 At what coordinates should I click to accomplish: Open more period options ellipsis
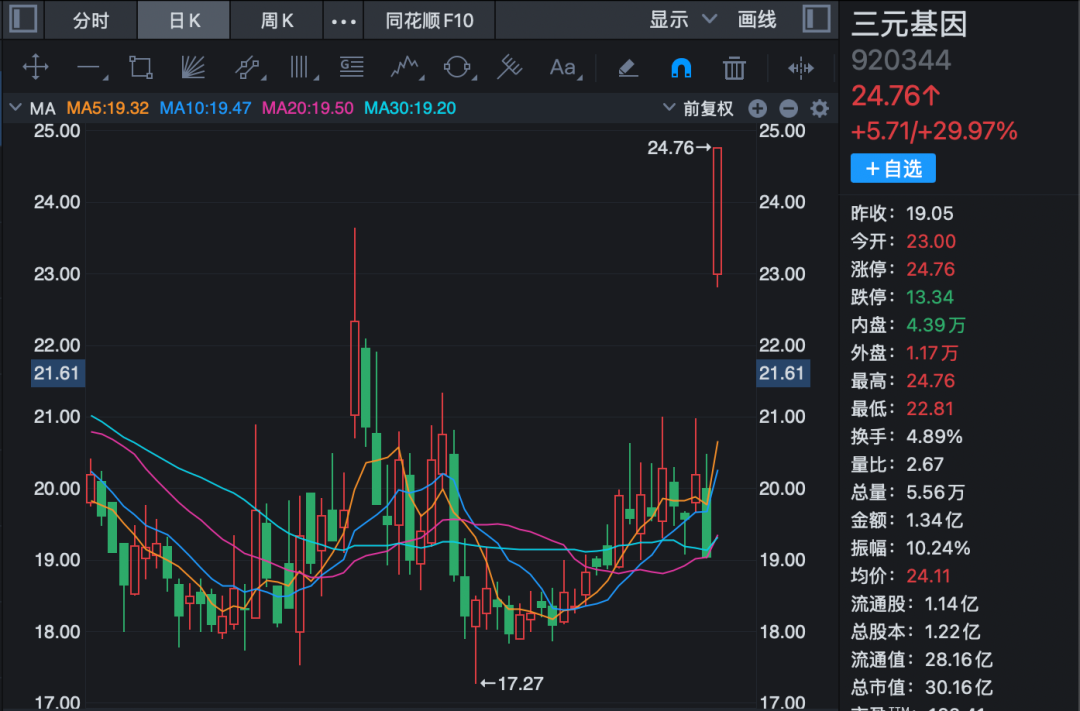pyautogui.click(x=344, y=21)
